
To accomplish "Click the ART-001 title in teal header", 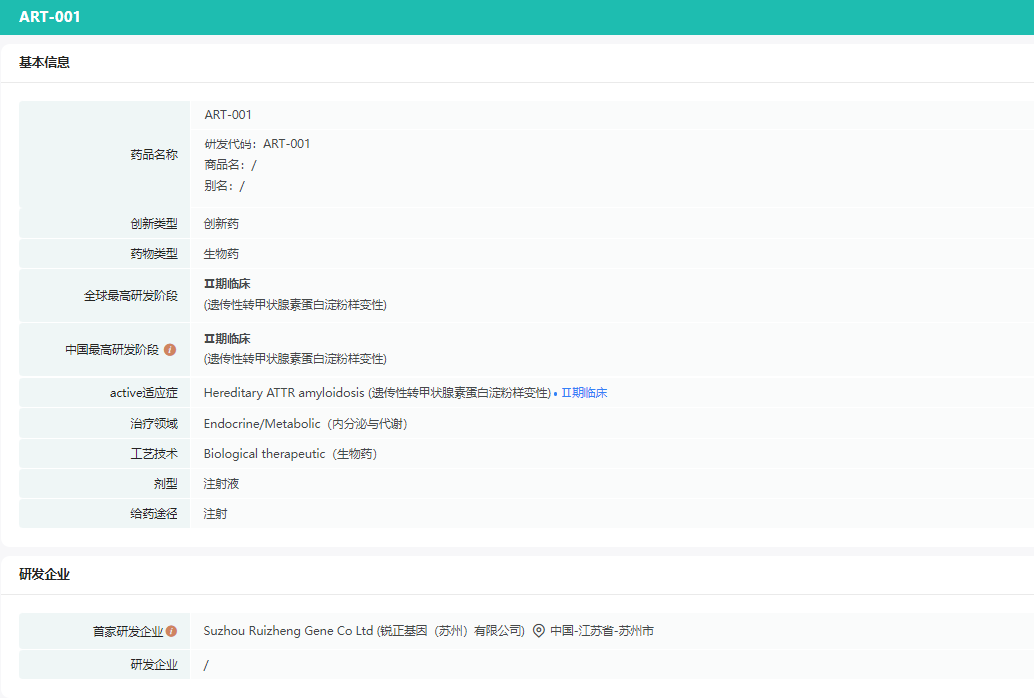I will click(50, 17).
